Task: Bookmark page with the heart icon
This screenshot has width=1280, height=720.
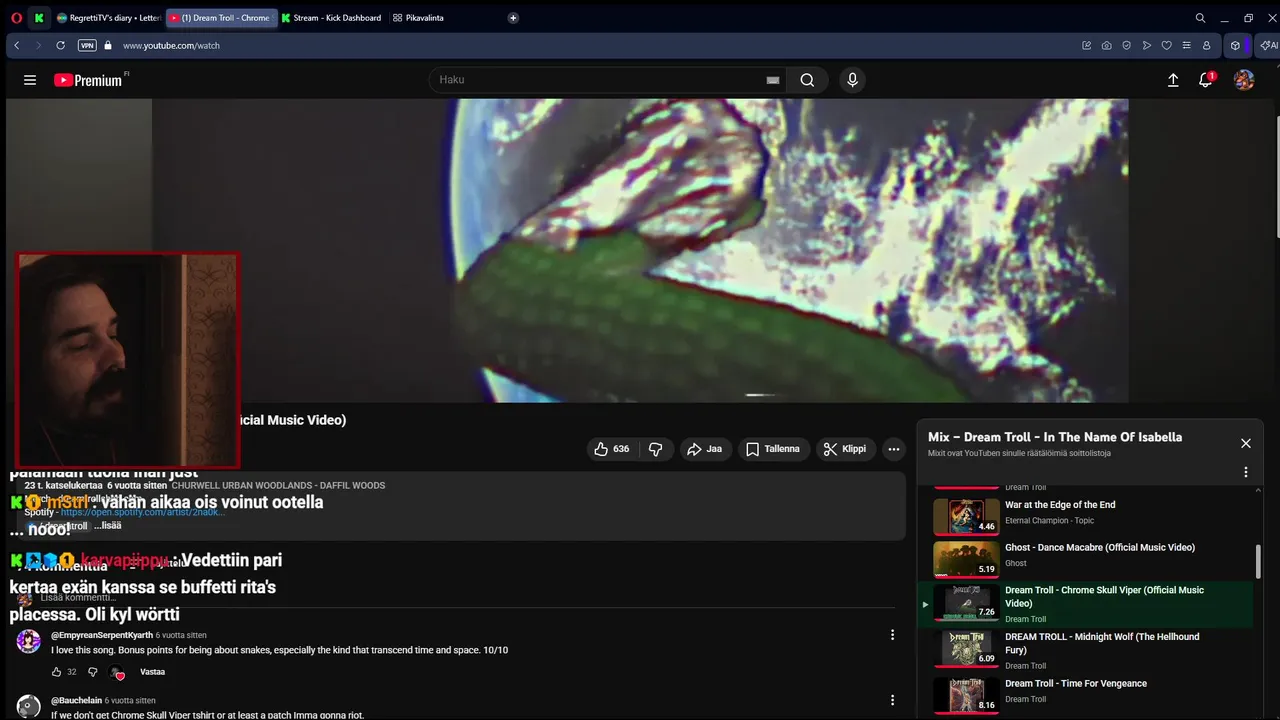Action: coord(1166,45)
